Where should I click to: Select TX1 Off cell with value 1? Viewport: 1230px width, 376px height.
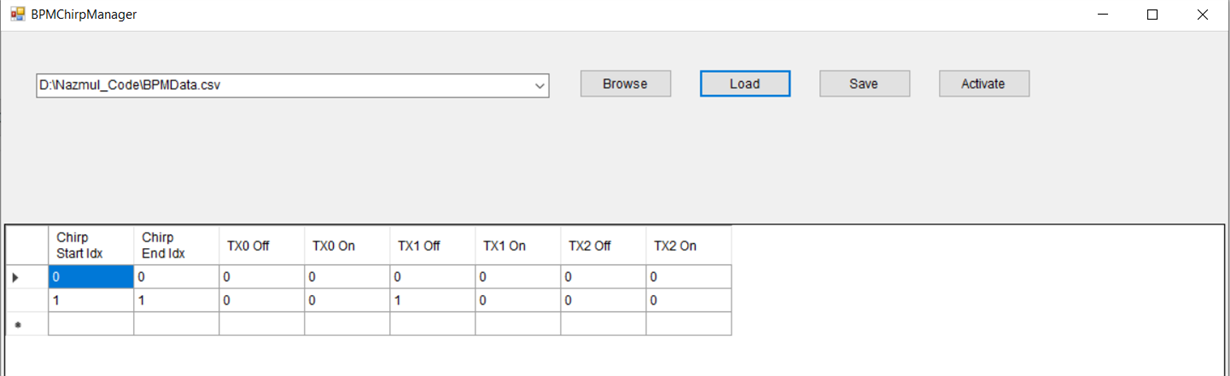432,300
